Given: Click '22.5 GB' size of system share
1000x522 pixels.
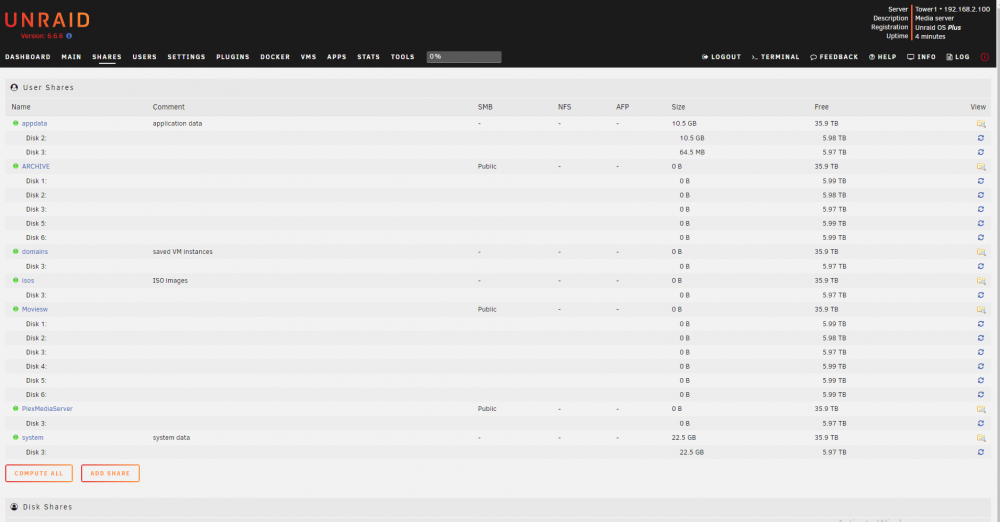Looking at the screenshot, I should click(x=684, y=438).
